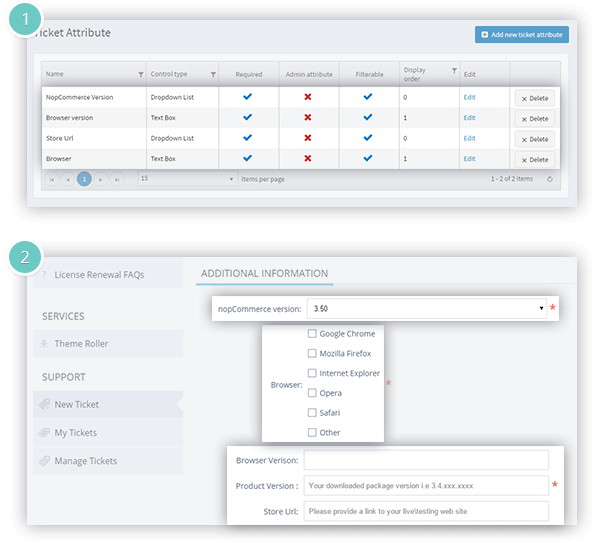Image resolution: width=600 pixels, height=543 pixels.
Task: Select Additional Information tab
Action: [x=264, y=274]
